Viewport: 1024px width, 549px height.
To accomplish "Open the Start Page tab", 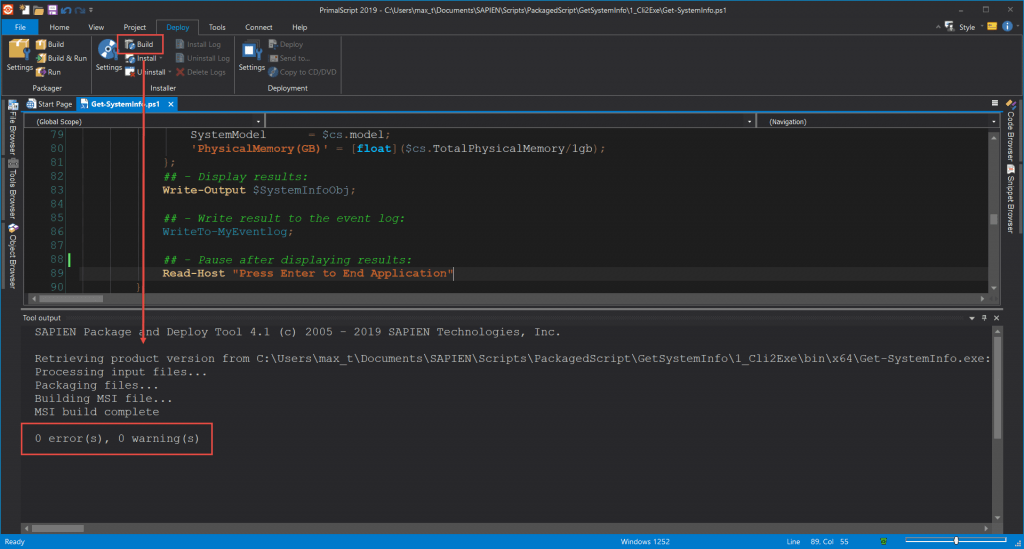I will (49, 104).
